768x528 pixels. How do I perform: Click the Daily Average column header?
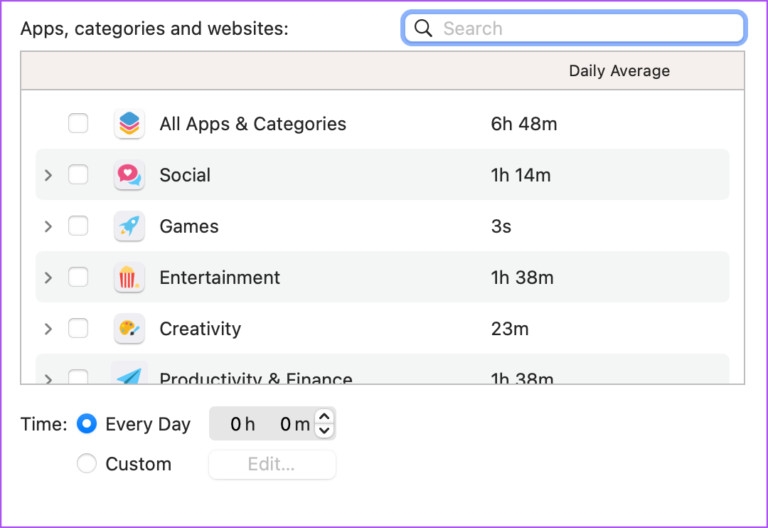[x=619, y=71]
